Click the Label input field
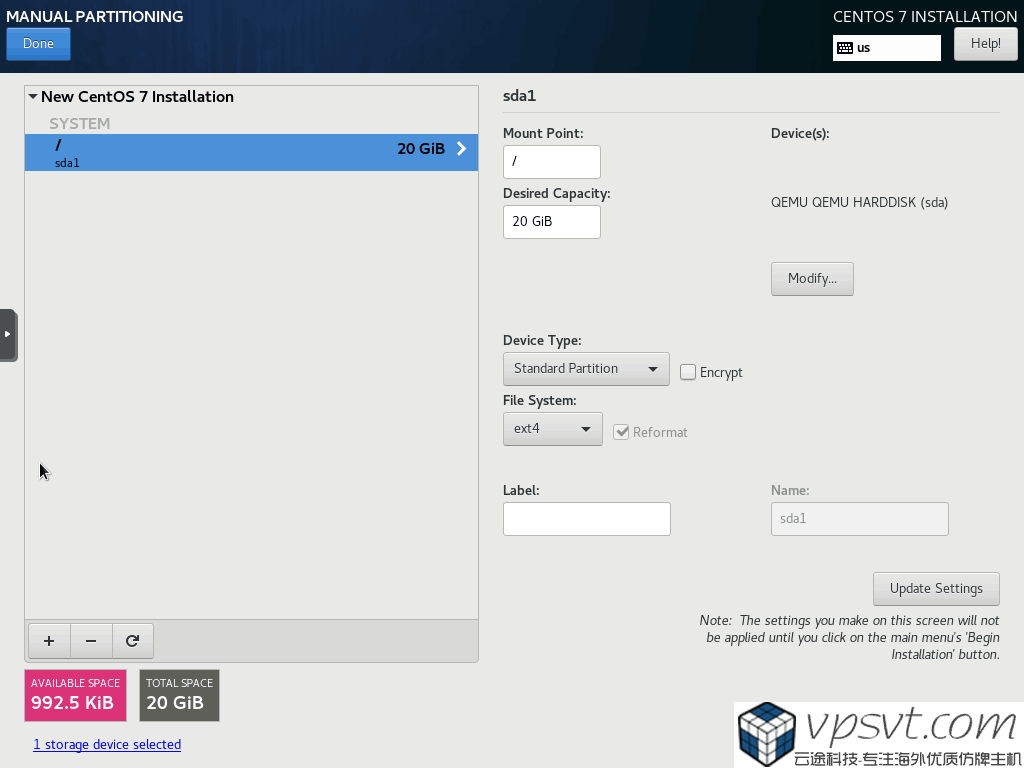This screenshot has width=1024, height=768. (x=586, y=519)
